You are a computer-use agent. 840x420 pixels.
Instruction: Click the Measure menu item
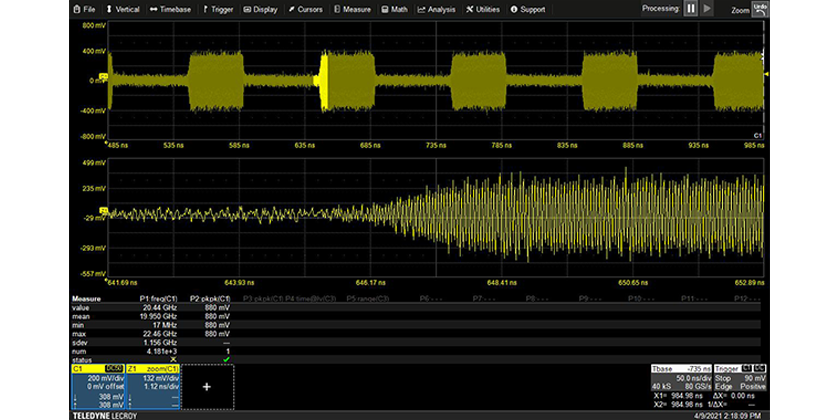(355, 9)
